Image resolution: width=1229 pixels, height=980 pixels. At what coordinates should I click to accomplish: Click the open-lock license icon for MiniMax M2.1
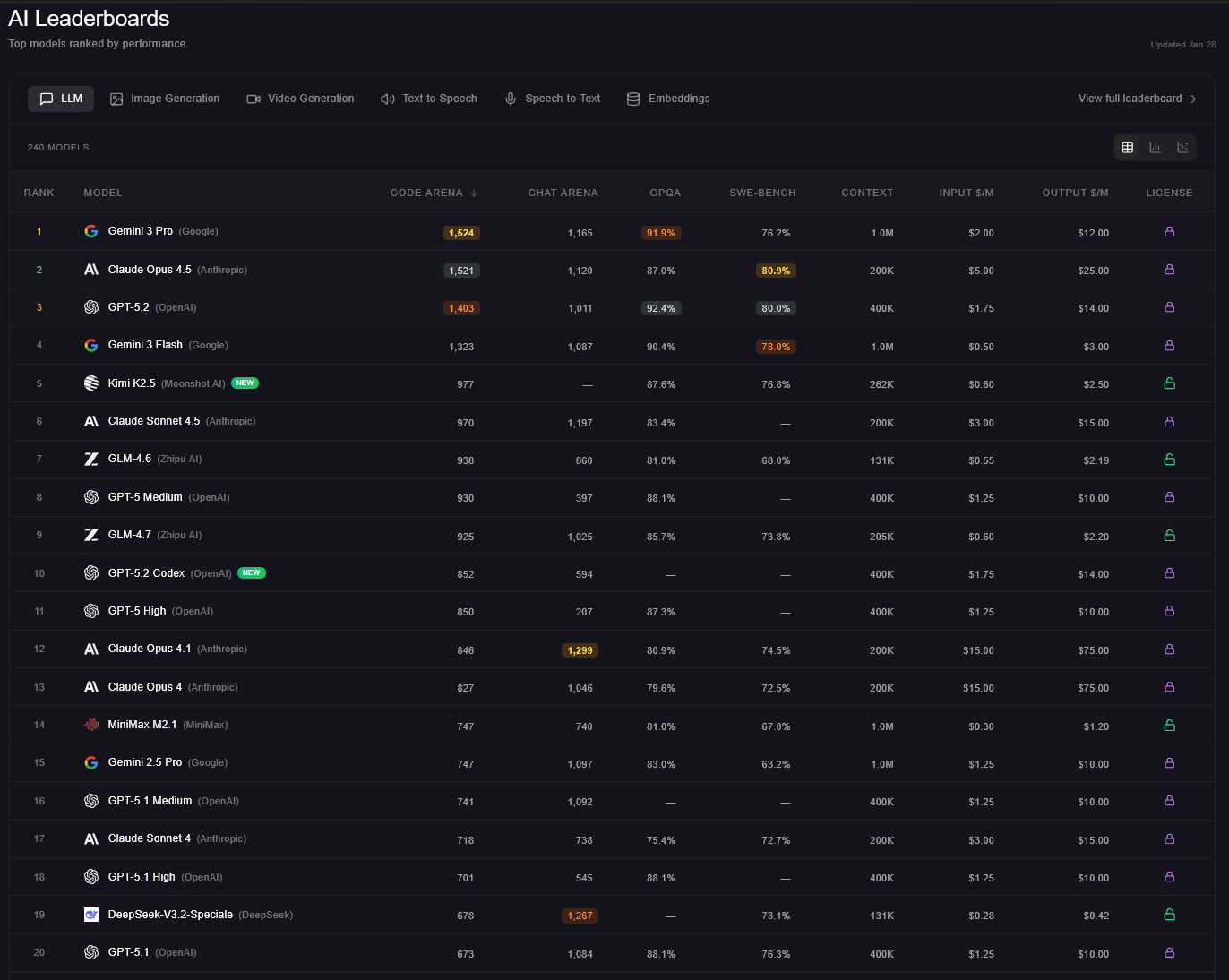click(1169, 726)
